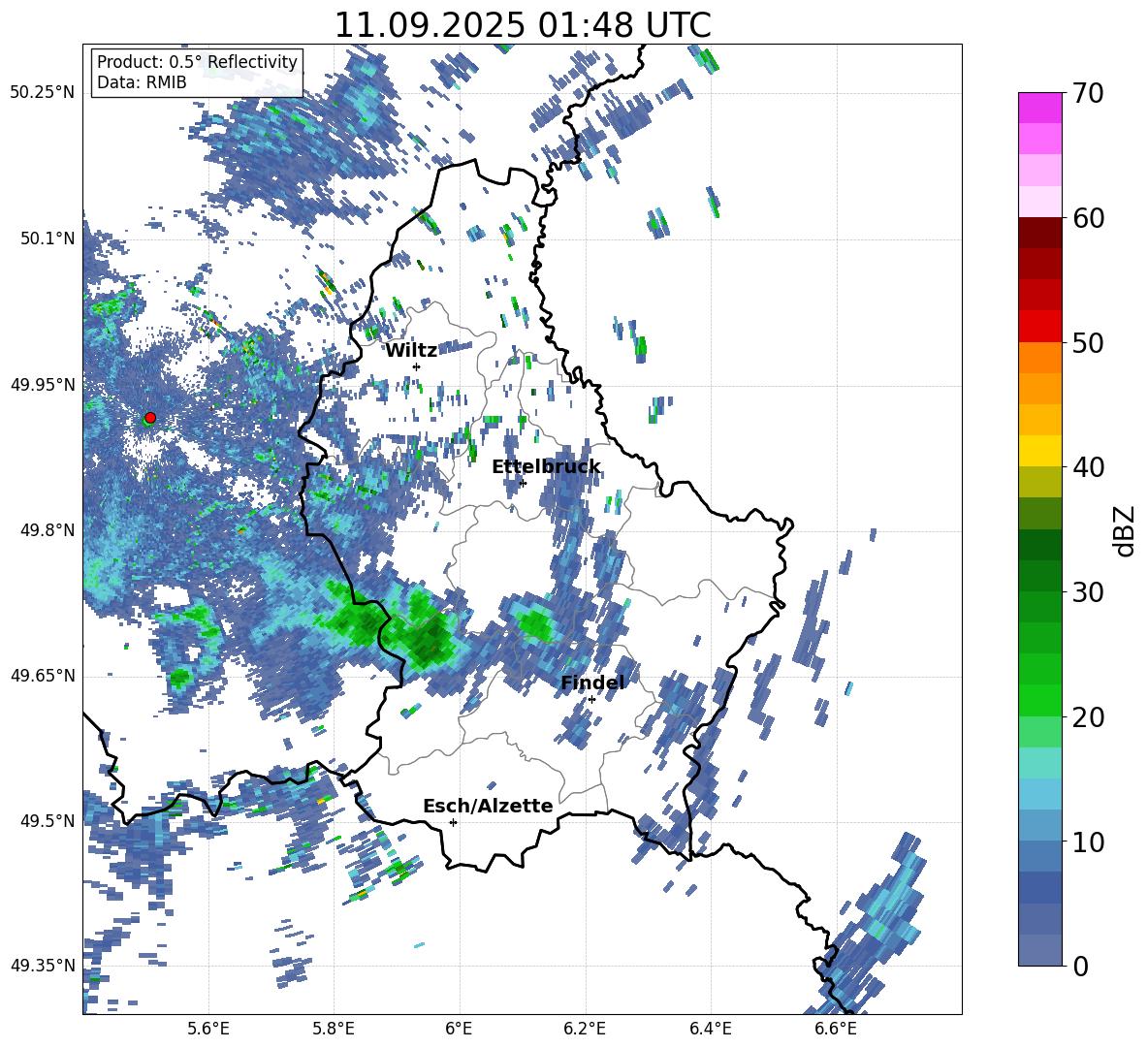This screenshot has height=1048, width=1148.
Task: Pick the bright red colorbar swatch above 50
Action: 1040,326
